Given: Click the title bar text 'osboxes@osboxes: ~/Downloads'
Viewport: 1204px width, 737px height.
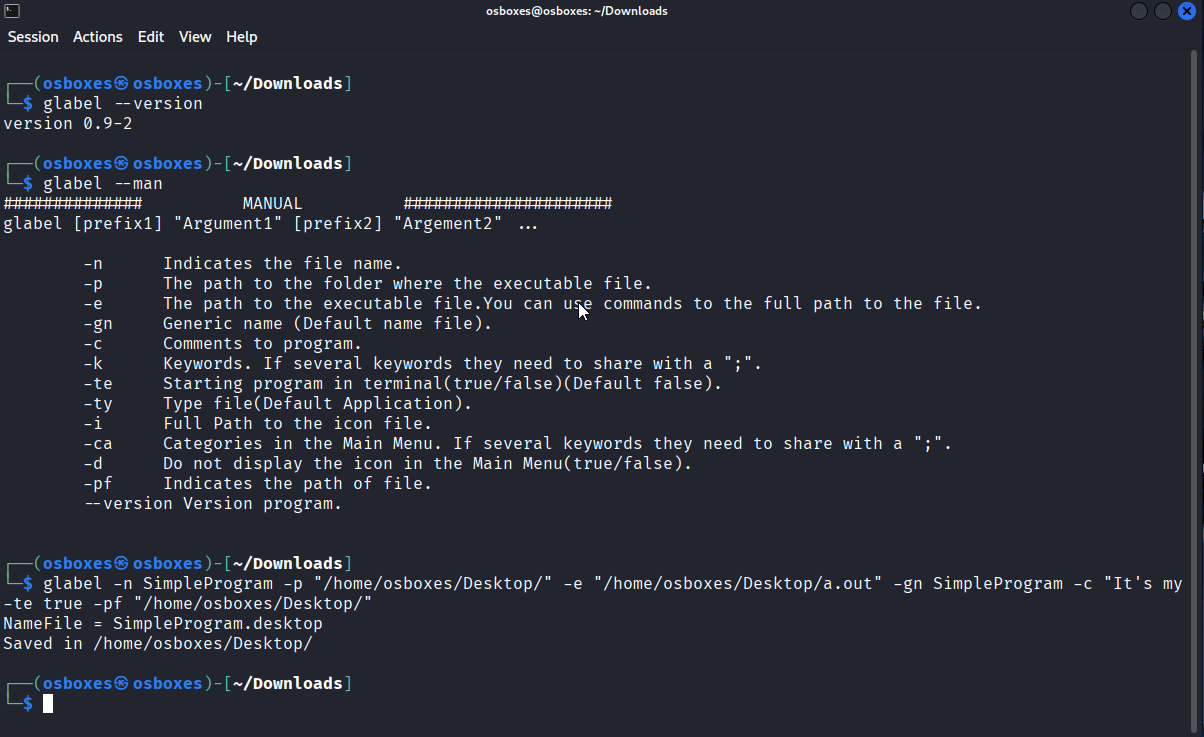Looking at the screenshot, I should click(576, 10).
